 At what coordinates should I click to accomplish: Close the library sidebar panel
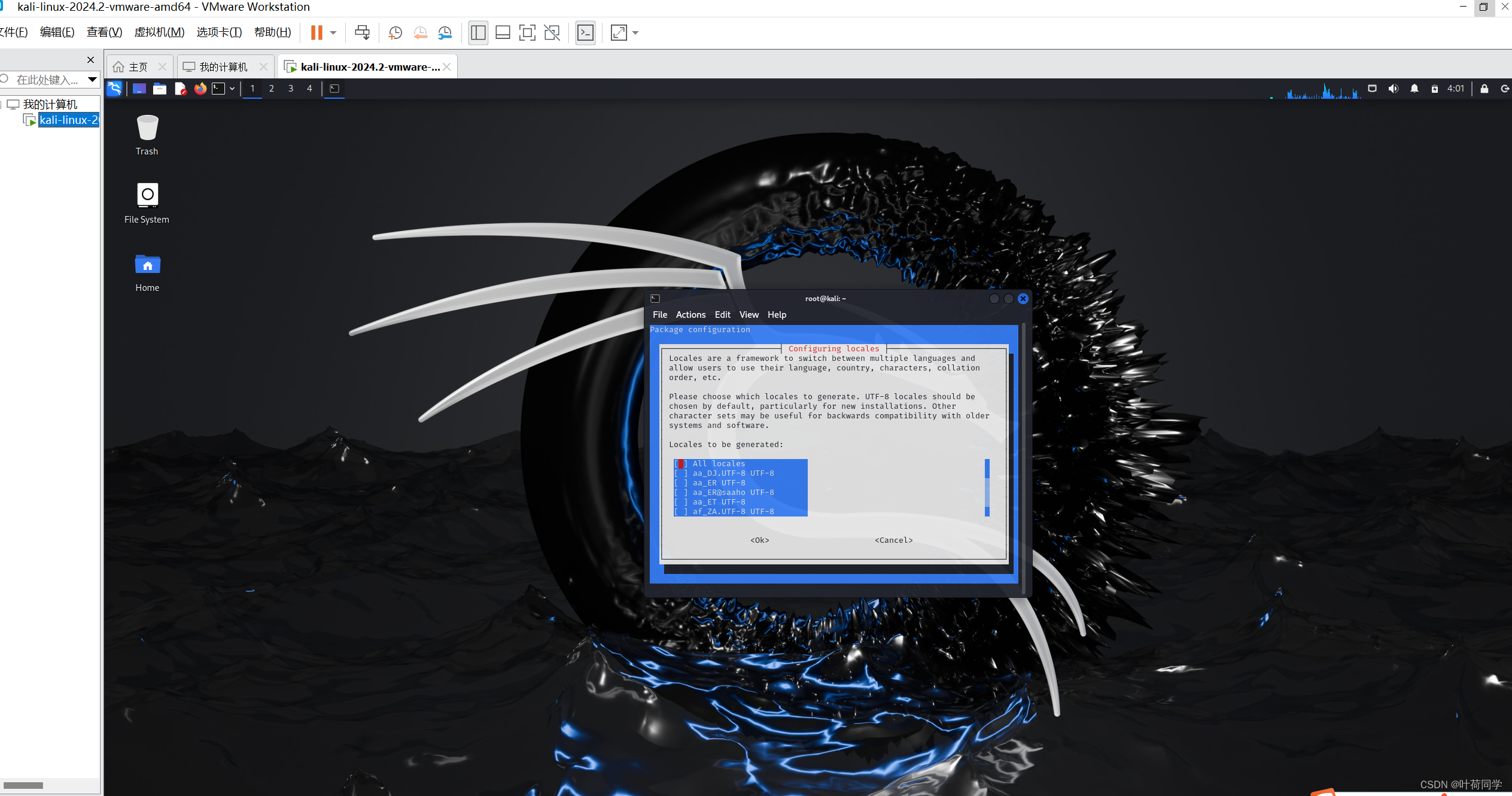[x=91, y=60]
